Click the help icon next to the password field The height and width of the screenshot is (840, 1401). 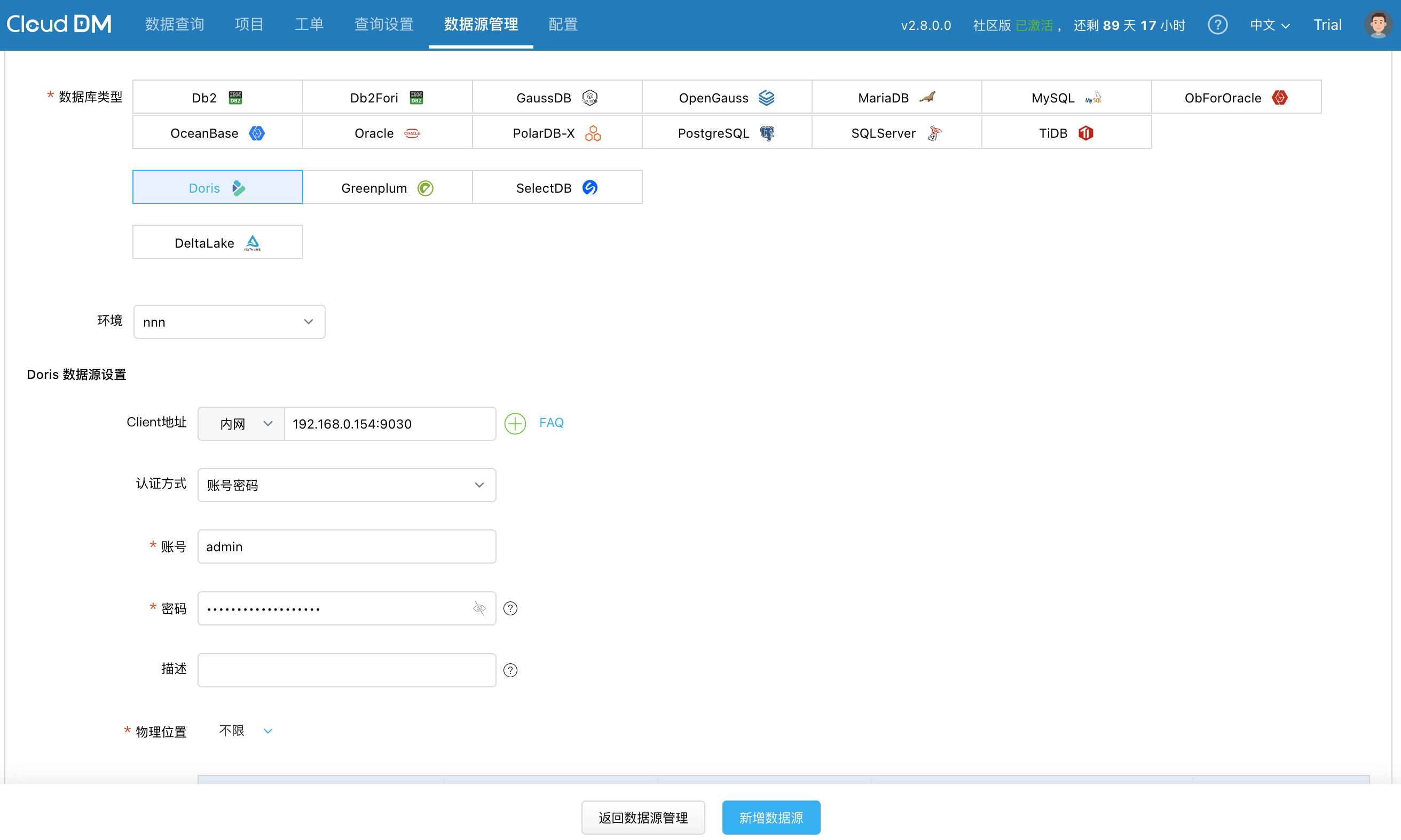[x=510, y=608]
